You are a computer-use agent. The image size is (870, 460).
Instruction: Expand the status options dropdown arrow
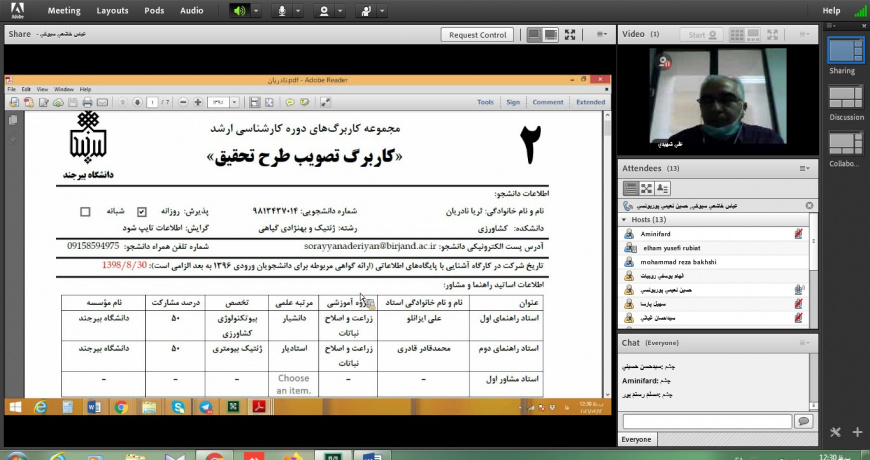click(382, 11)
